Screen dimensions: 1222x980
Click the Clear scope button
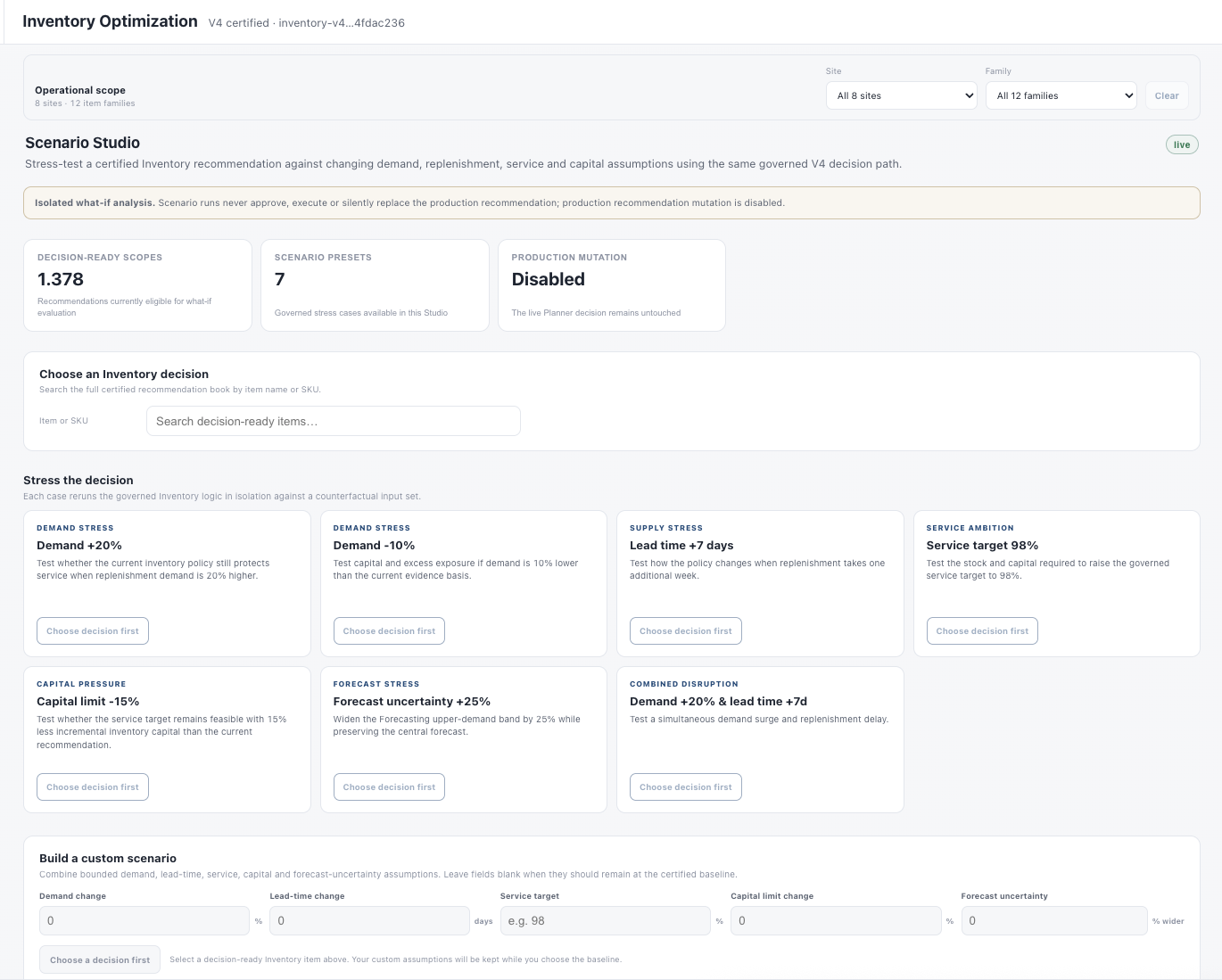pyautogui.click(x=1167, y=95)
